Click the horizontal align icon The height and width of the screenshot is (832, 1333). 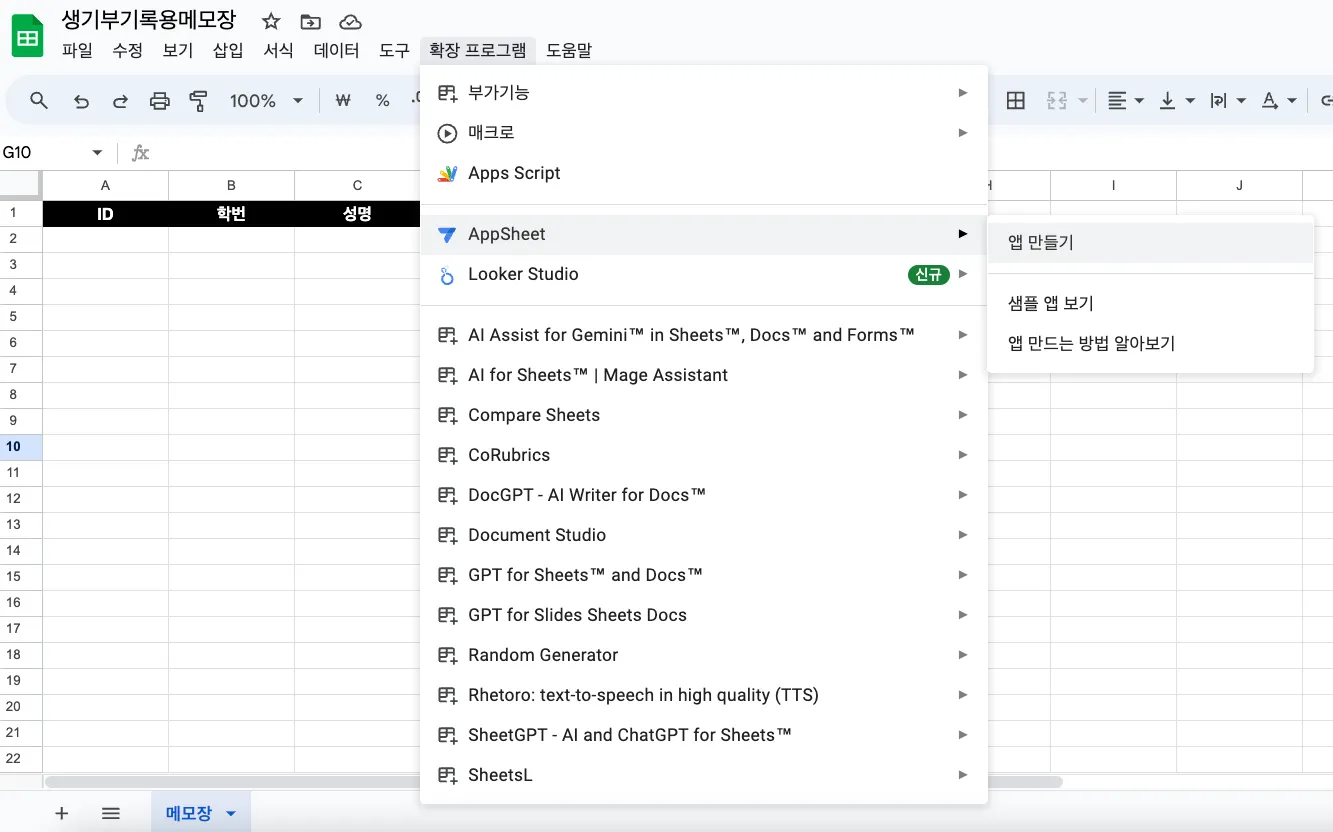pyautogui.click(x=1117, y=101)
